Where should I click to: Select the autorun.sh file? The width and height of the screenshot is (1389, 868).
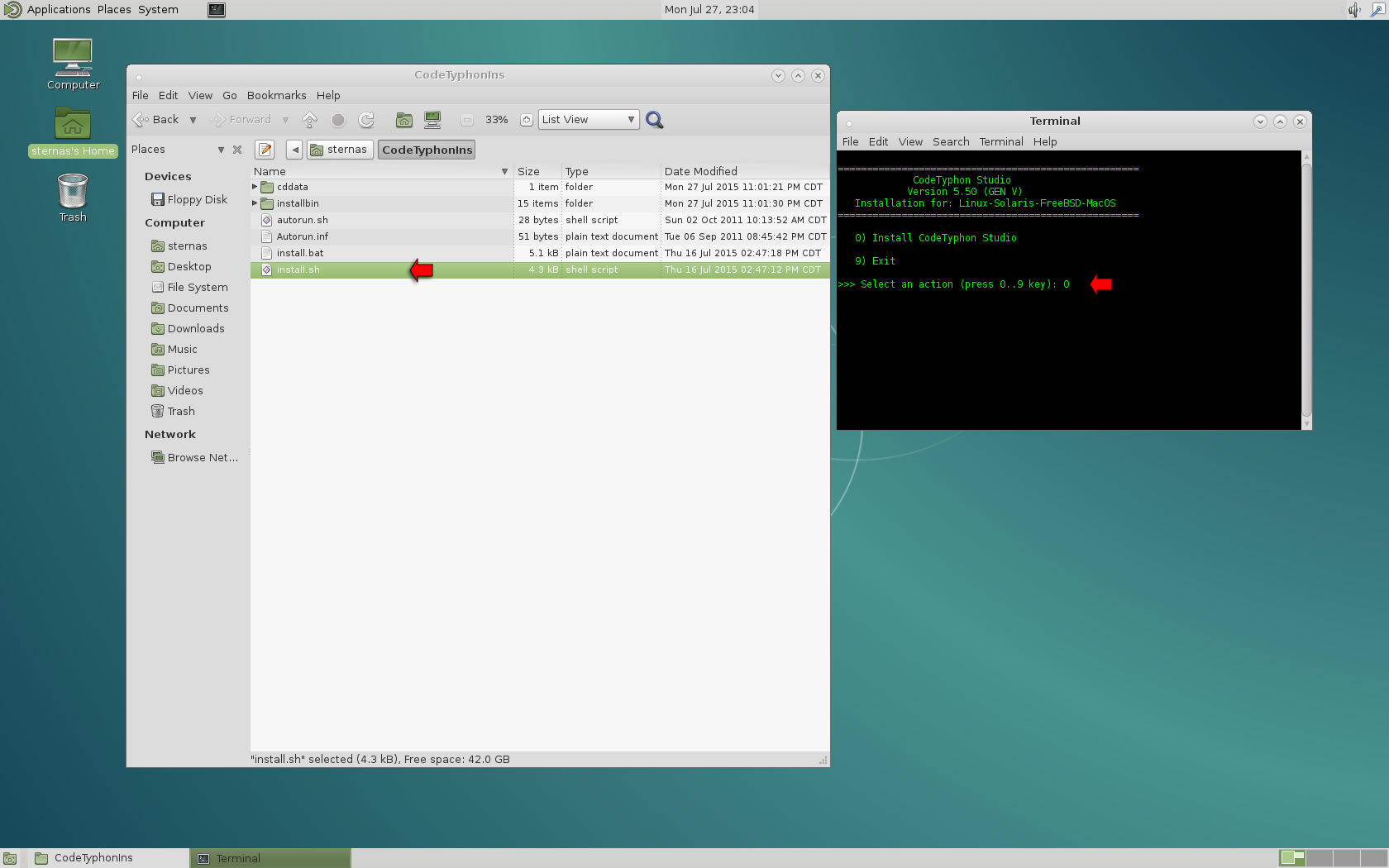pyautogui.click(x=540, y=220)
